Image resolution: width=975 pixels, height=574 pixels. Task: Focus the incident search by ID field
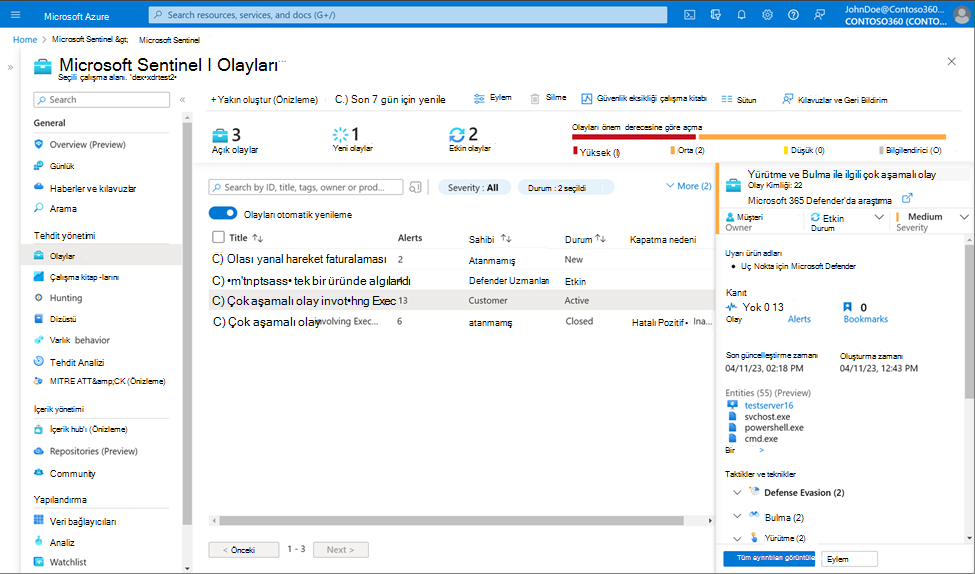coord(306,187)
